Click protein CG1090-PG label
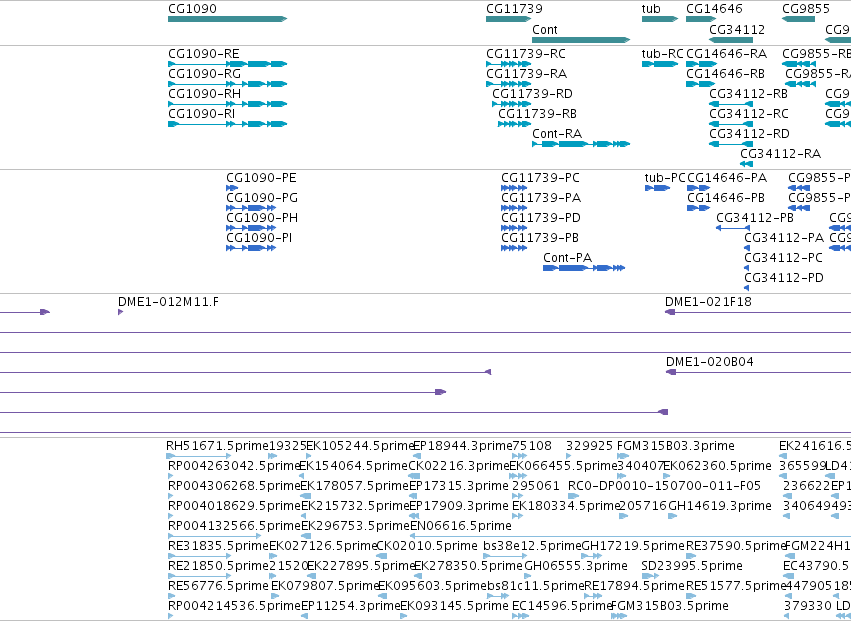Image resolution: width=851 pixels, height=621 pixels. click(x=262, y=198)
